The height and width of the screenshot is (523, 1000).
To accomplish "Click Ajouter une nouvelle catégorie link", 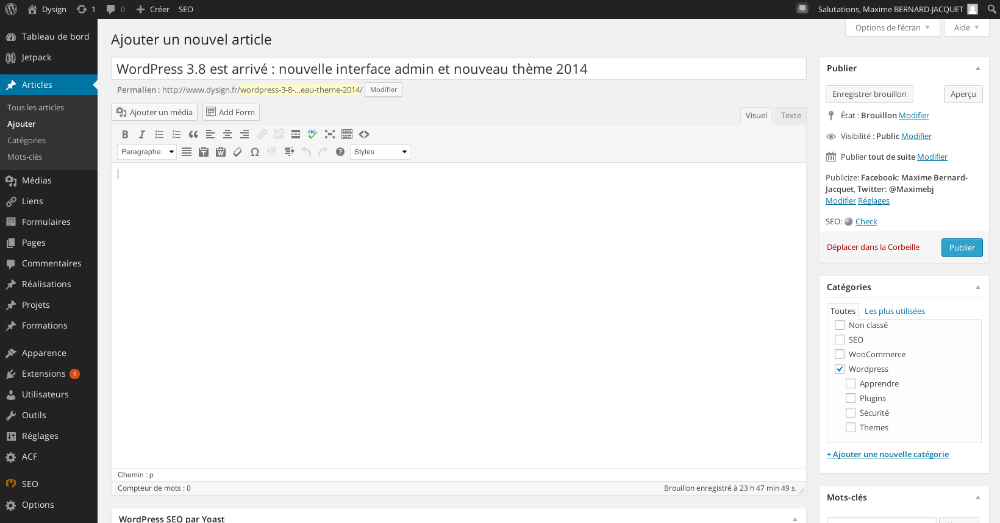I will (x=888, y=455).
